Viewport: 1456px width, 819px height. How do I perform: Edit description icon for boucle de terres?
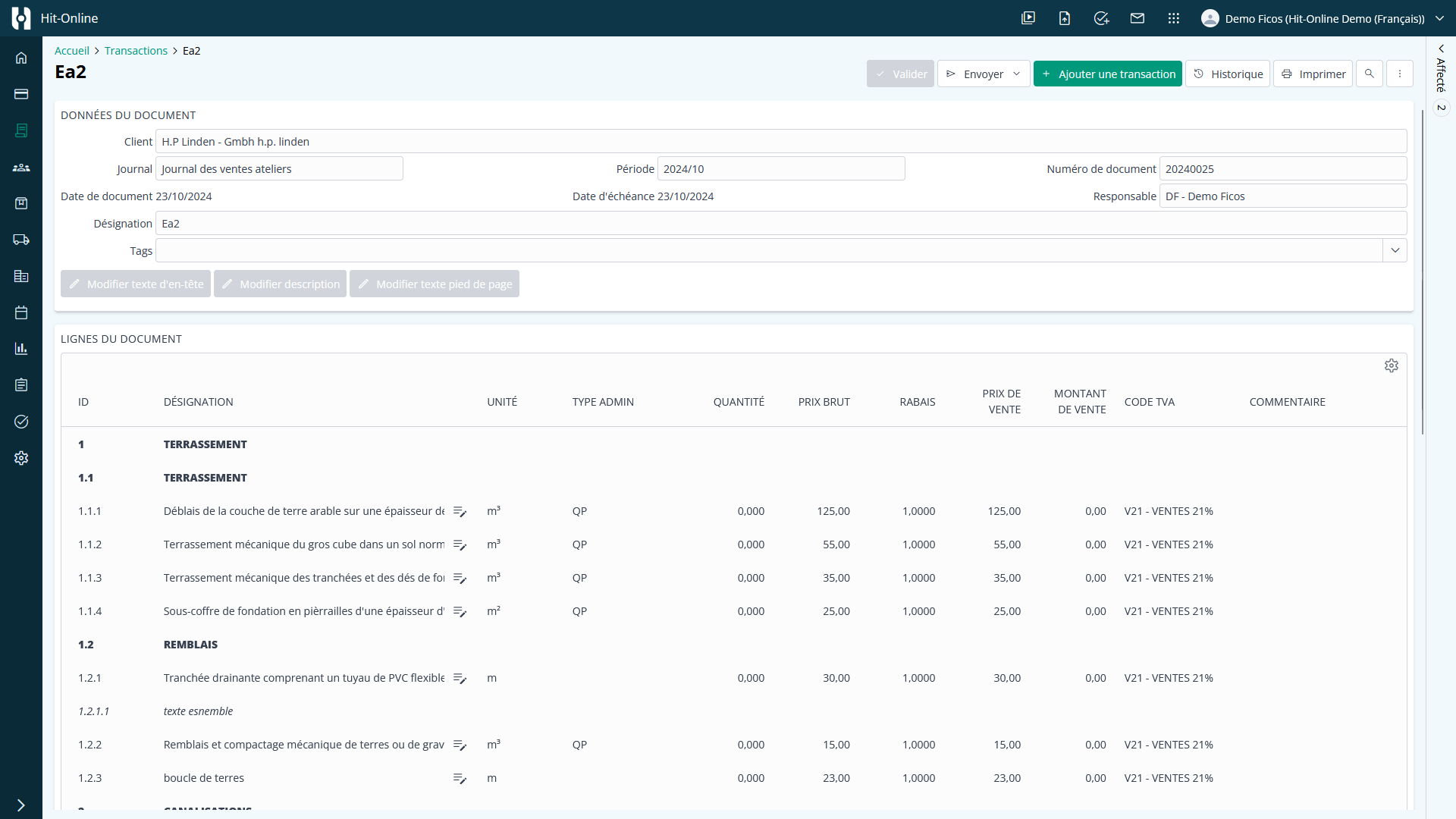tap(460, 778)
